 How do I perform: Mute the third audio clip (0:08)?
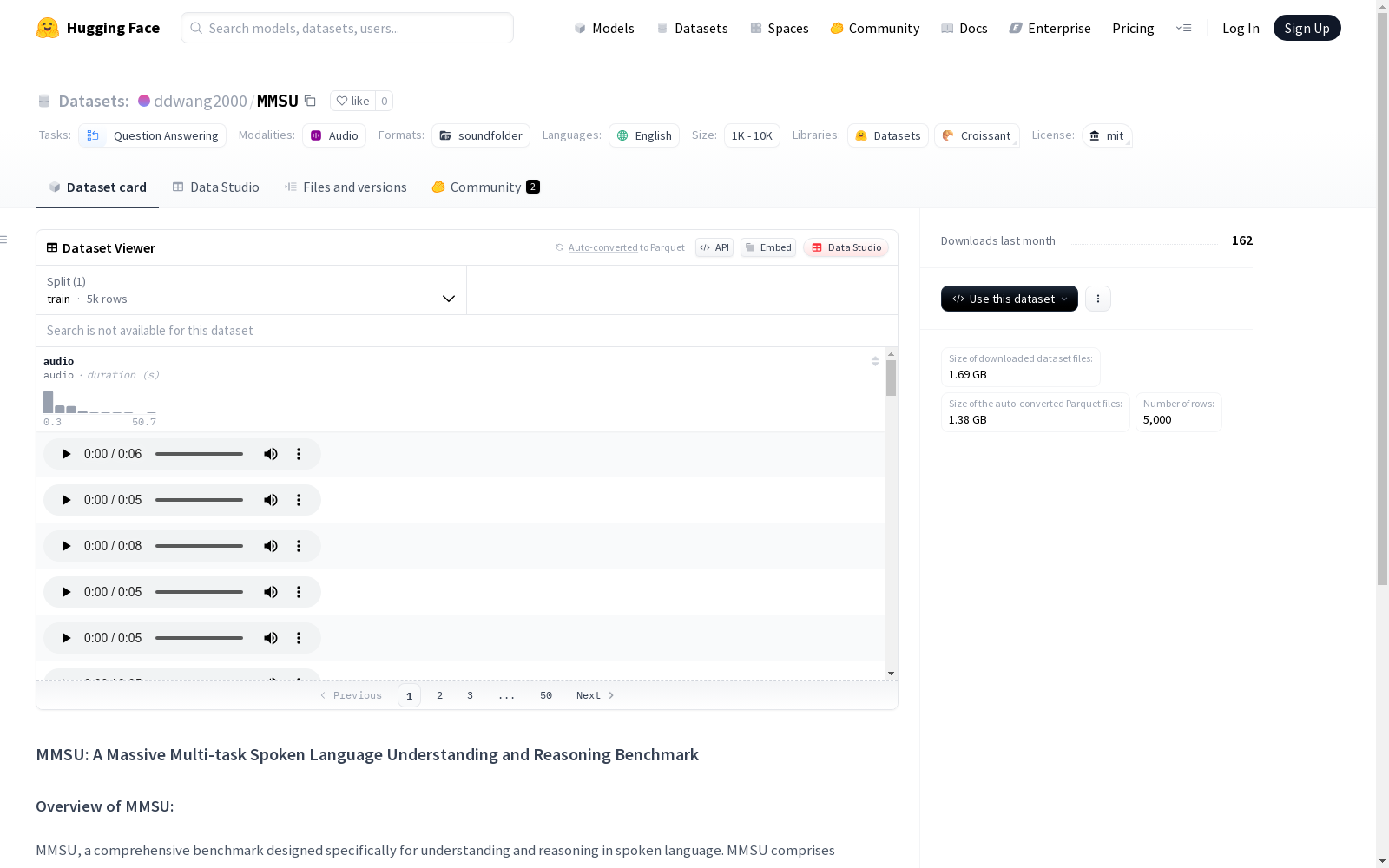[x=271, y=546]
